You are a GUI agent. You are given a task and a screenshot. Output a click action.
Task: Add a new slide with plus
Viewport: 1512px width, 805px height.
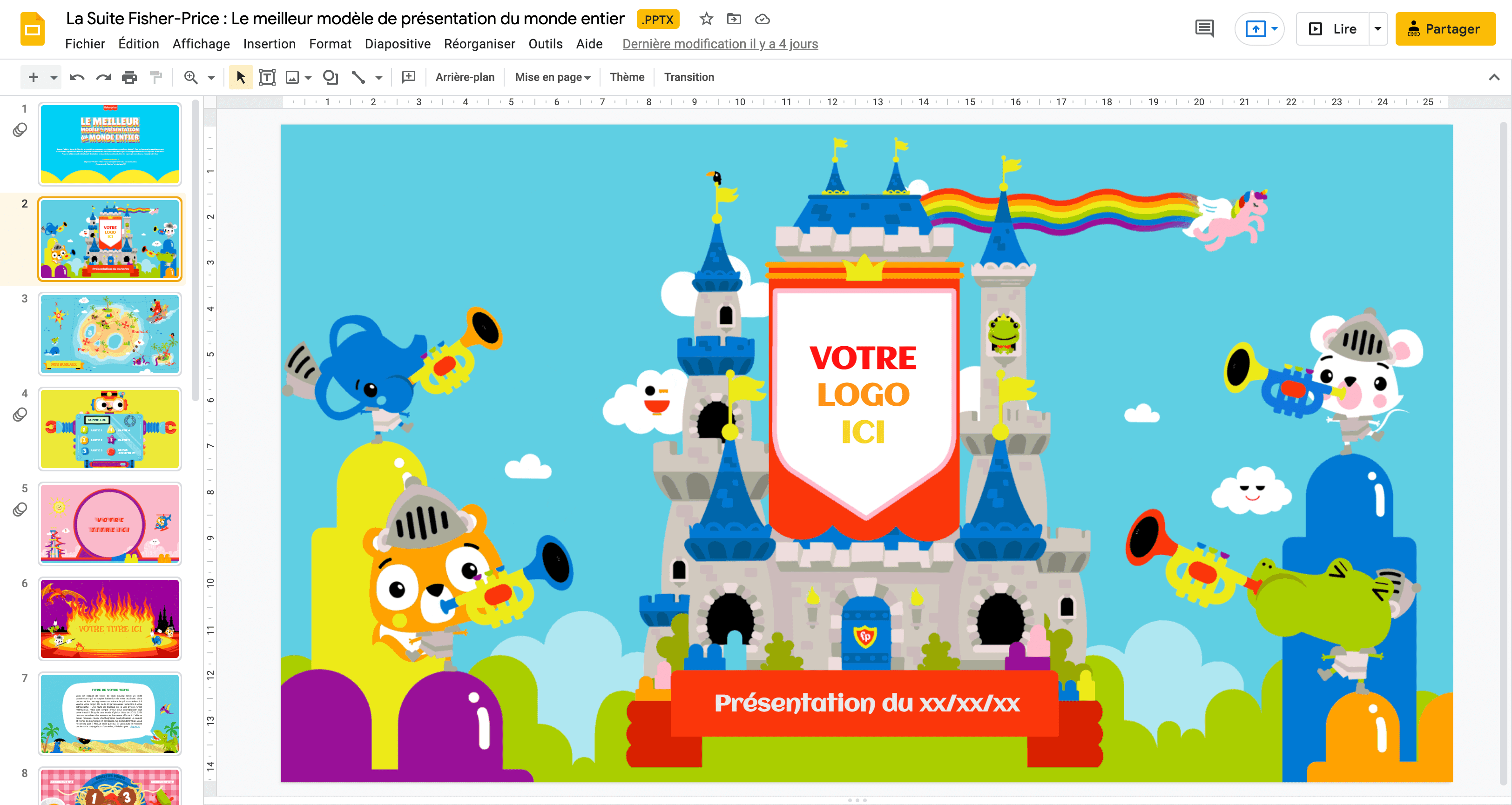pyautogui.click(x=34, y=77)
